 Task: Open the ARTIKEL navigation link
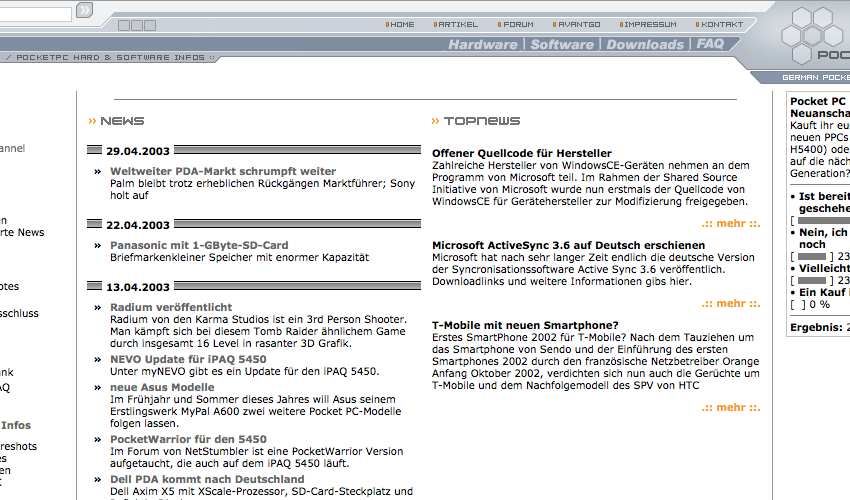pyautogui.click(x=456, y=24)
